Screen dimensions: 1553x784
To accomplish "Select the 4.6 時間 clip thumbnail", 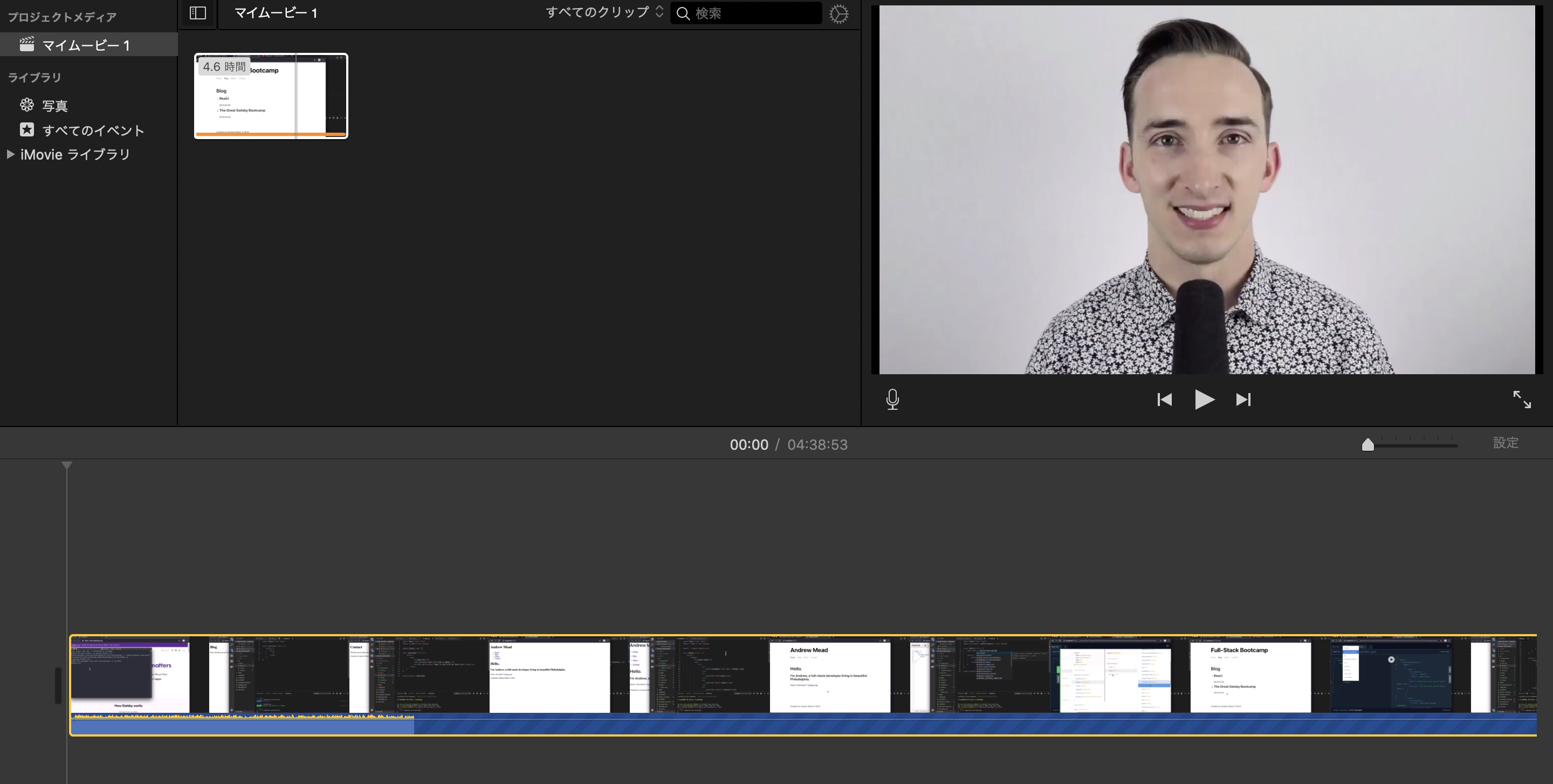I will tap(271, 97).
